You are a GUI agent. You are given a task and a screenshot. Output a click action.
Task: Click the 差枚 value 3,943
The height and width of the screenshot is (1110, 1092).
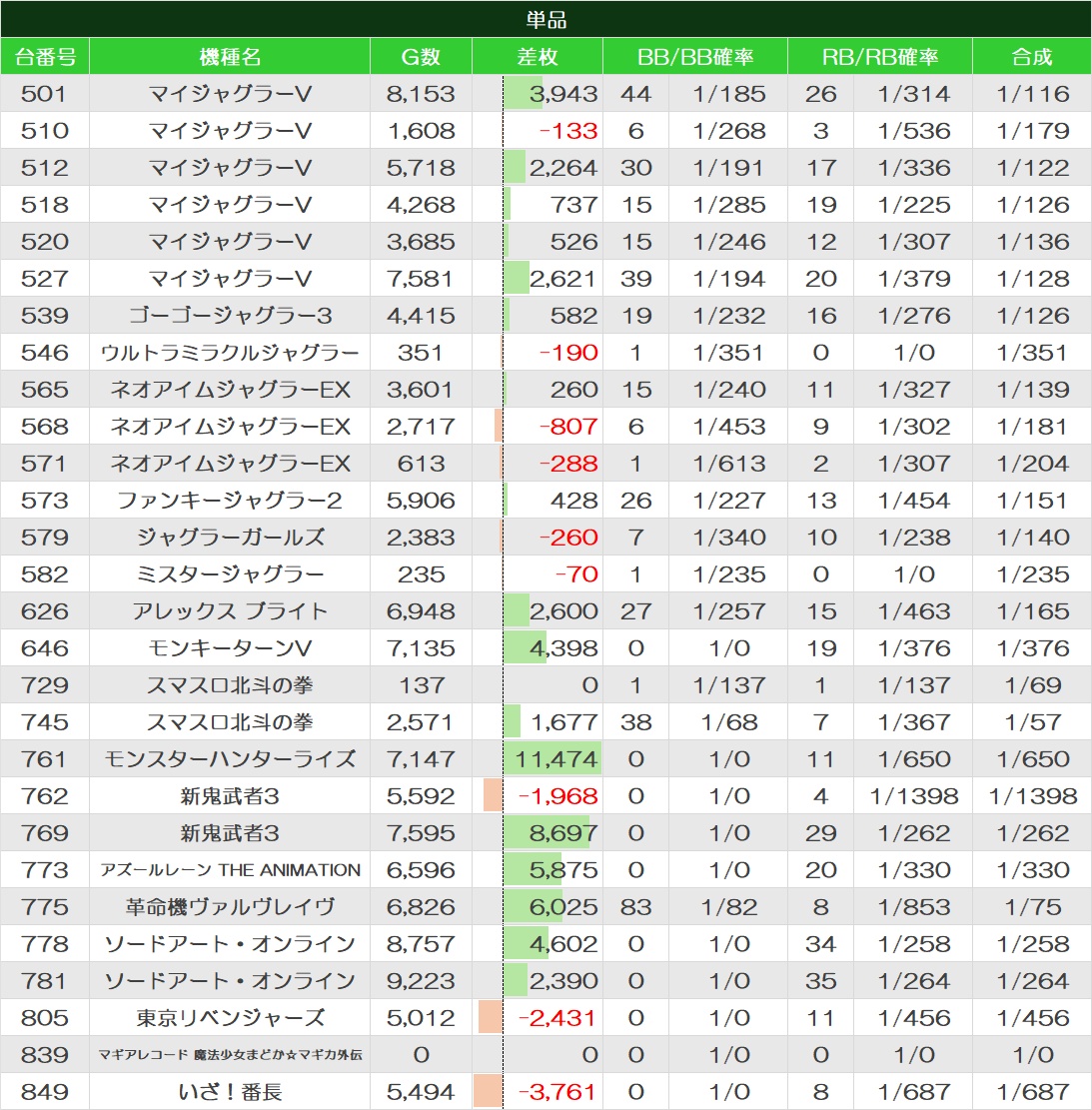click(563, 94)
